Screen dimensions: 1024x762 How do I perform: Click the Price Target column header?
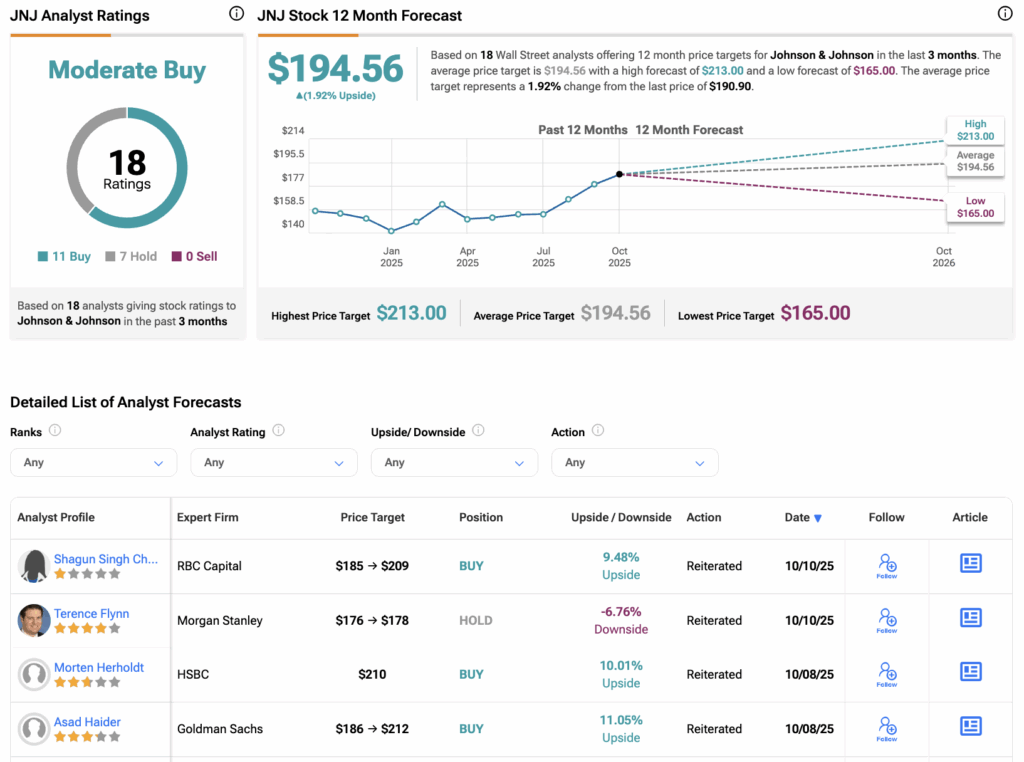pos(372,518)
